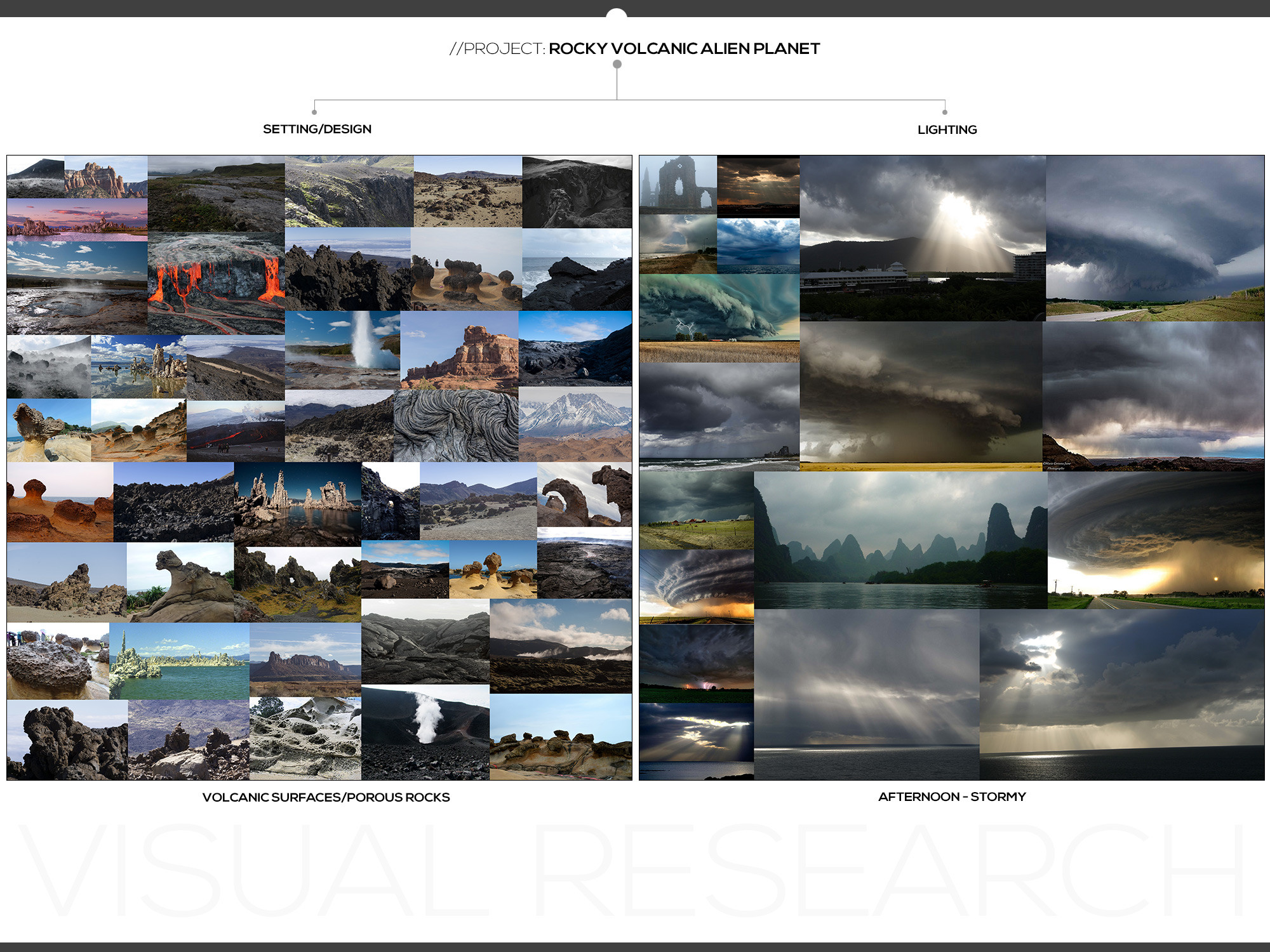1270x952 pixels.
Task: Select the white steam plume crater photo
Action: 425,732
